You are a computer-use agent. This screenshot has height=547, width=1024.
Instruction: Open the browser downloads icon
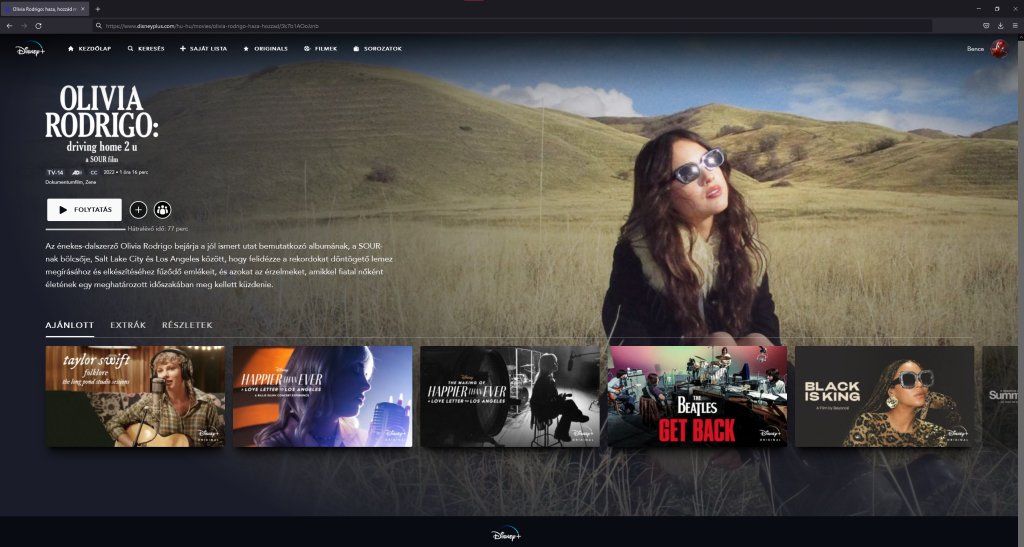click(x=1000, y=26)
